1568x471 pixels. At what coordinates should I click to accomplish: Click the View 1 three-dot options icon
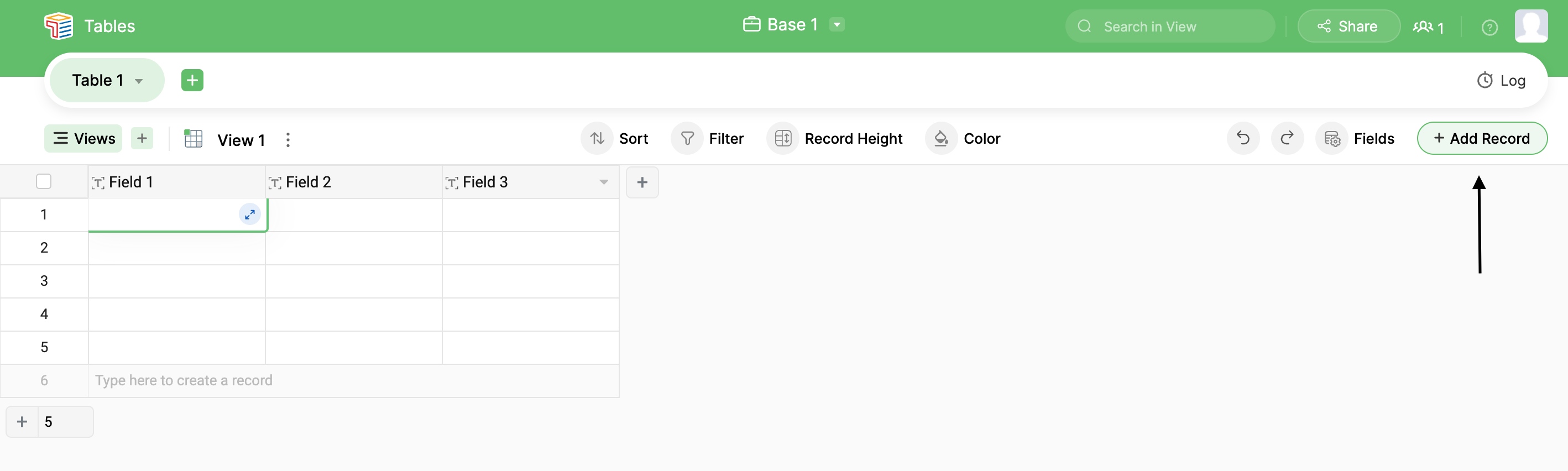288,140
